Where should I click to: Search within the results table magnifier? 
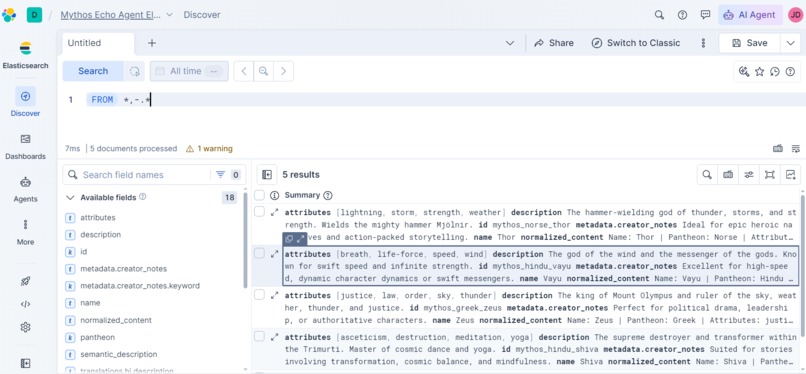(x=707, y=175)
